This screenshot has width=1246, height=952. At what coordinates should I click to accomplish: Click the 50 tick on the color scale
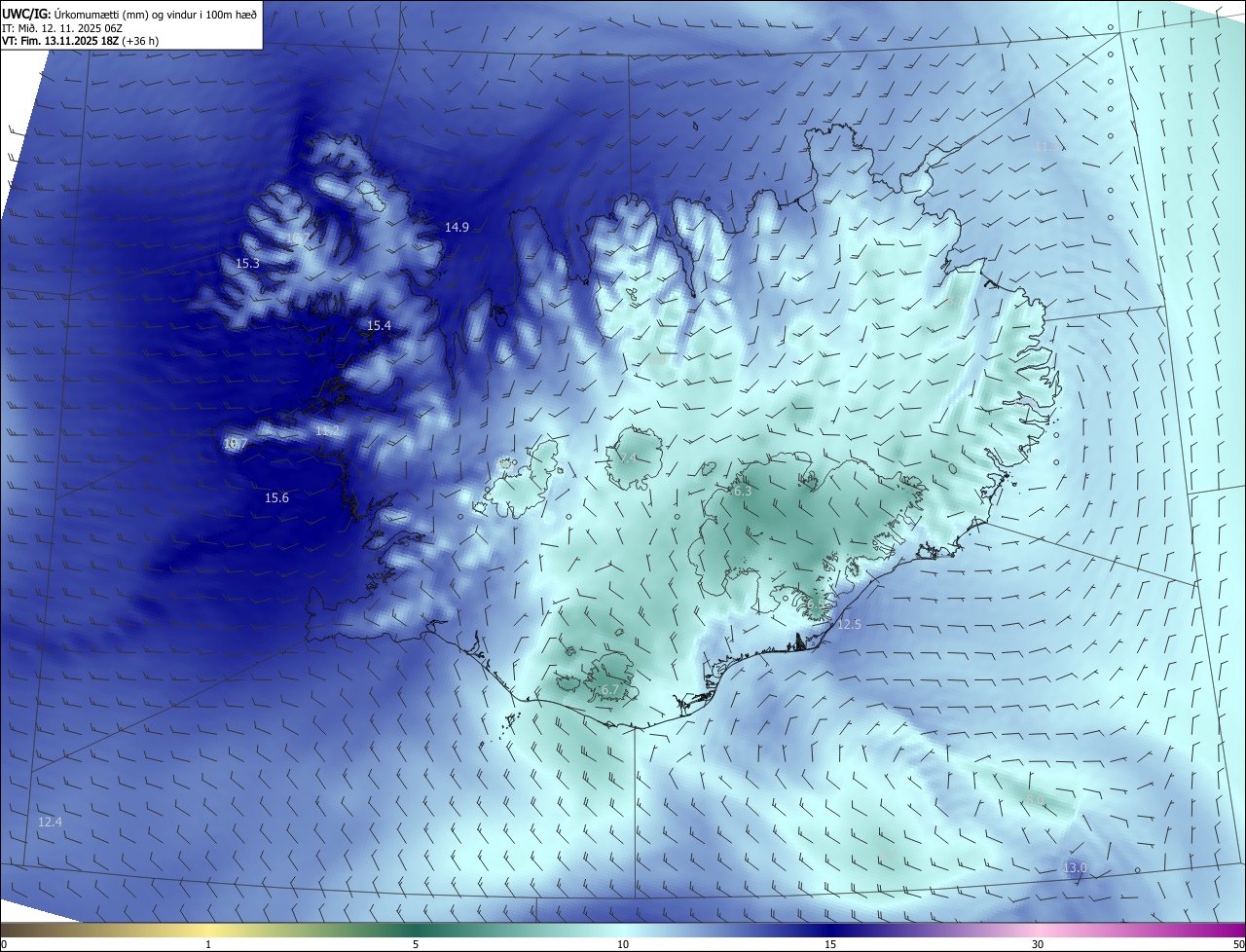[1238, 944]
